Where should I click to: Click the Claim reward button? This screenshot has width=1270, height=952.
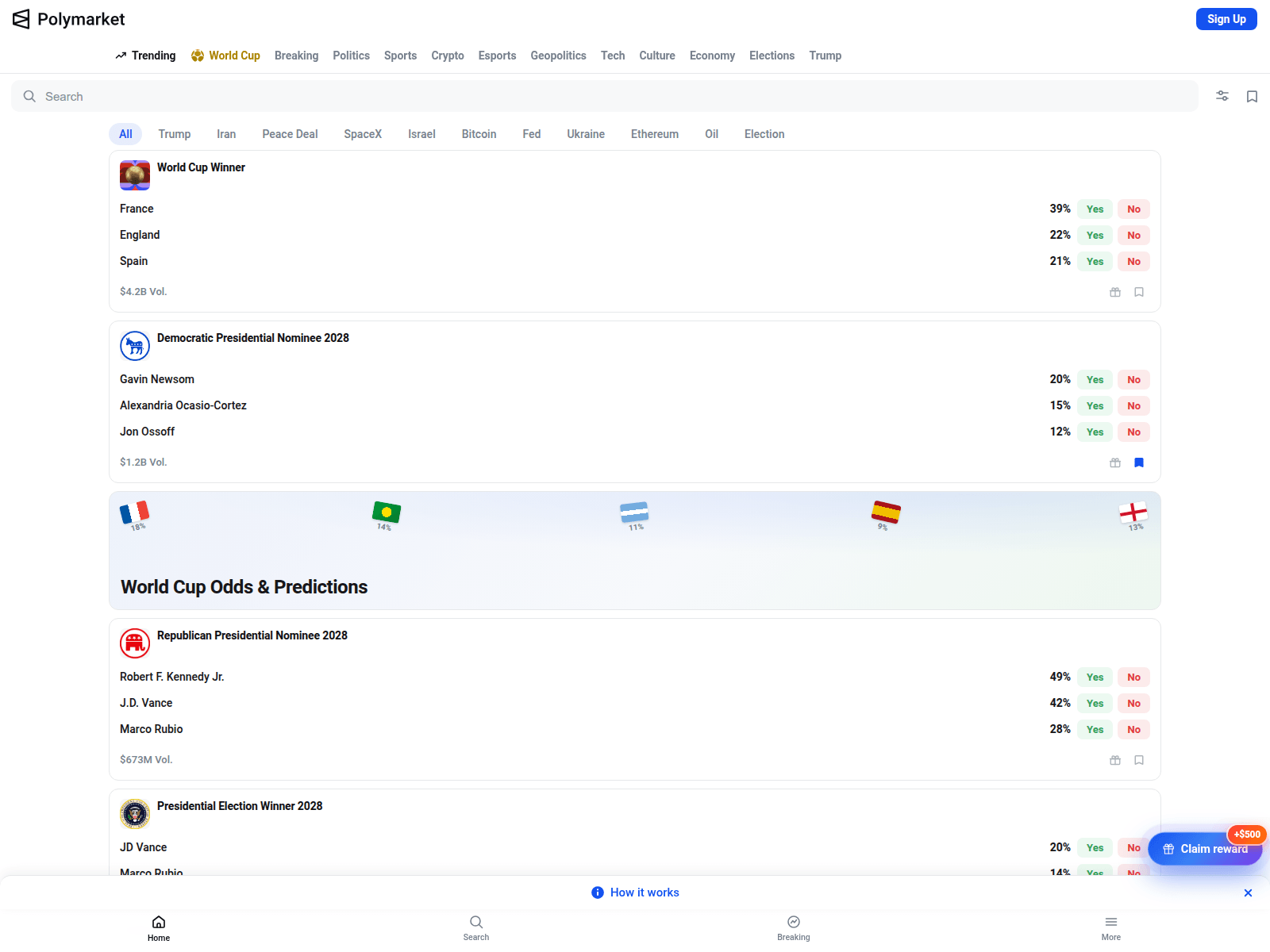coord(1205,849)
